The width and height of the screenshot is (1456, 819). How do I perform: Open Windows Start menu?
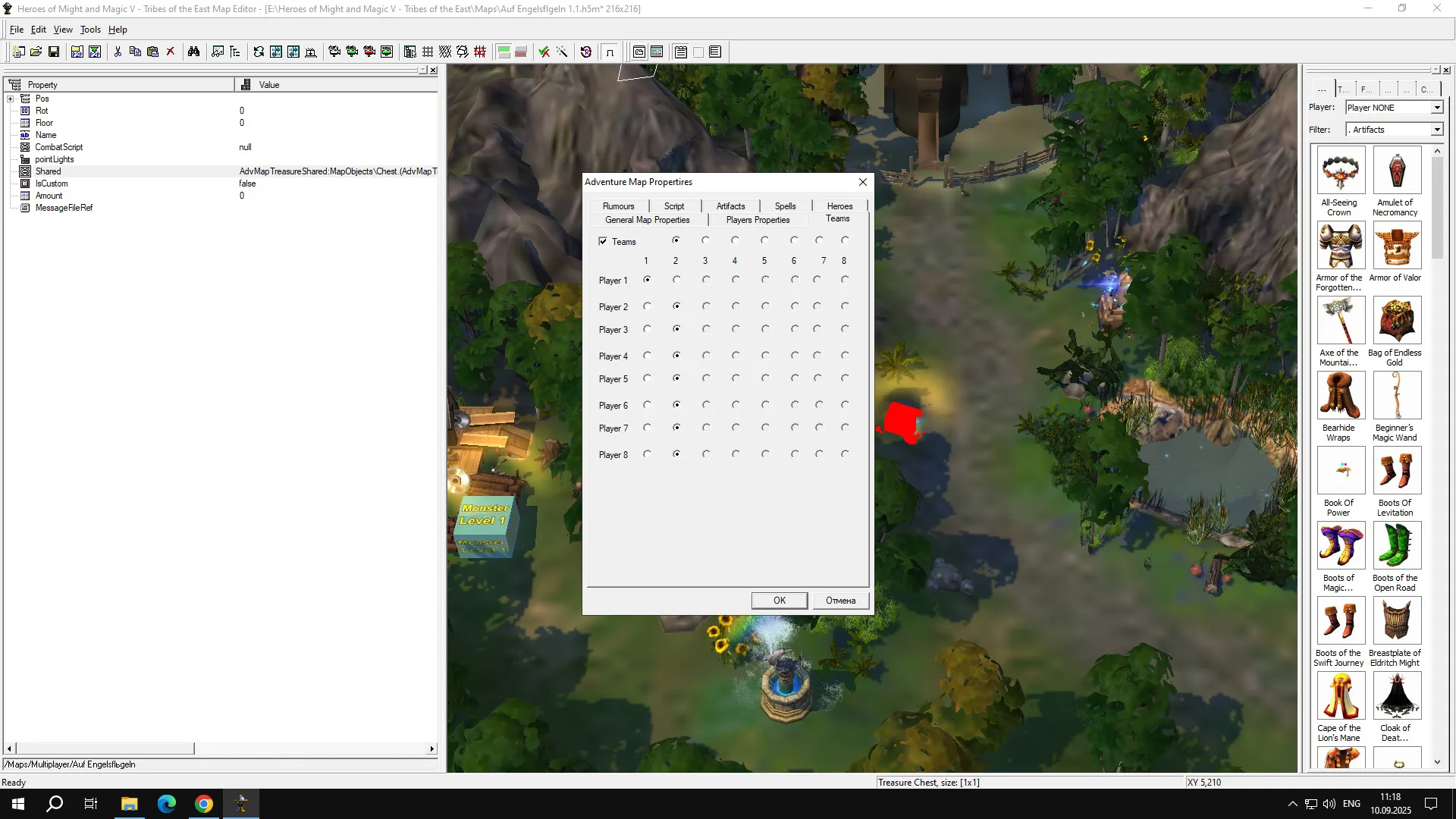[18, 804]
